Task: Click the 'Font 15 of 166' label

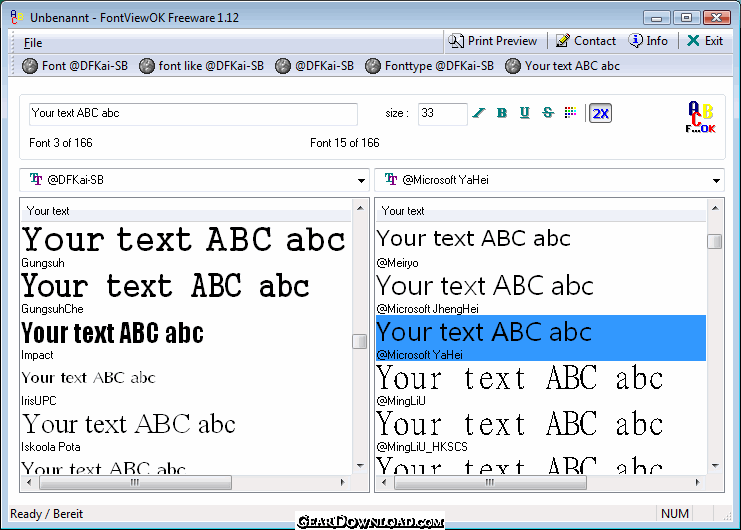Action: [x=345, y=143]
